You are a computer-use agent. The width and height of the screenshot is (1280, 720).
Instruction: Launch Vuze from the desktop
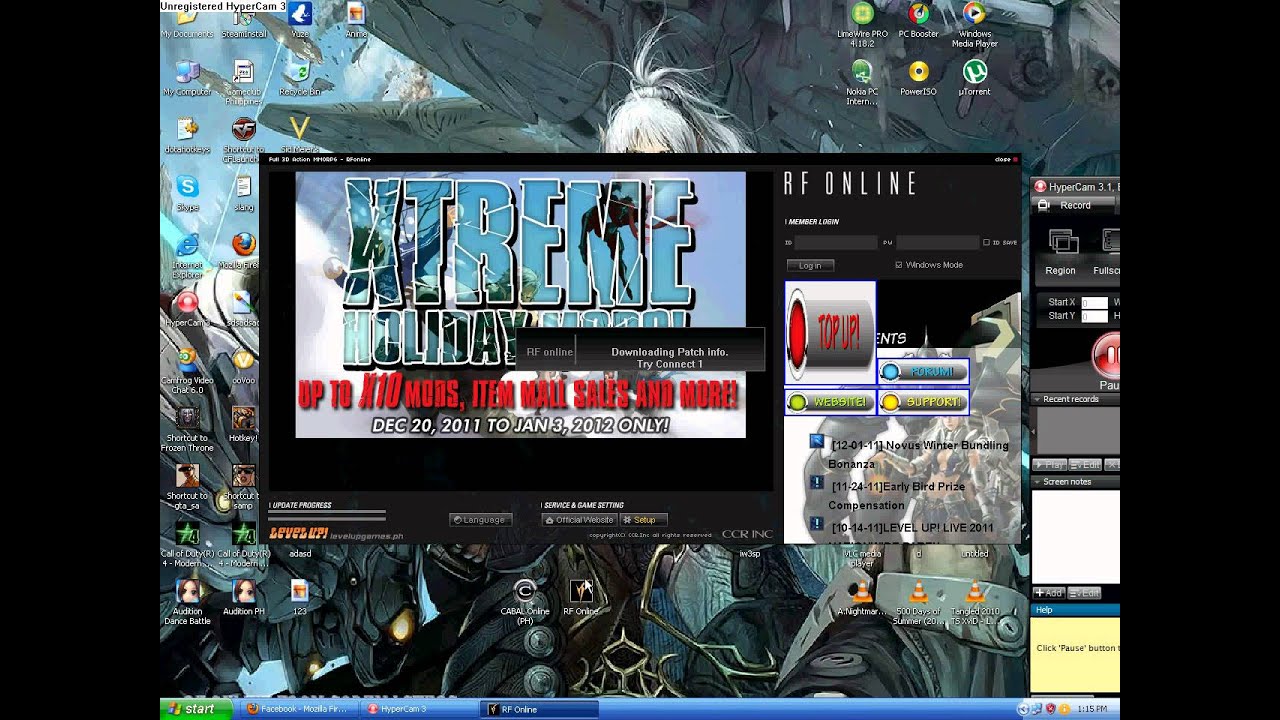(x=300, y=20)
